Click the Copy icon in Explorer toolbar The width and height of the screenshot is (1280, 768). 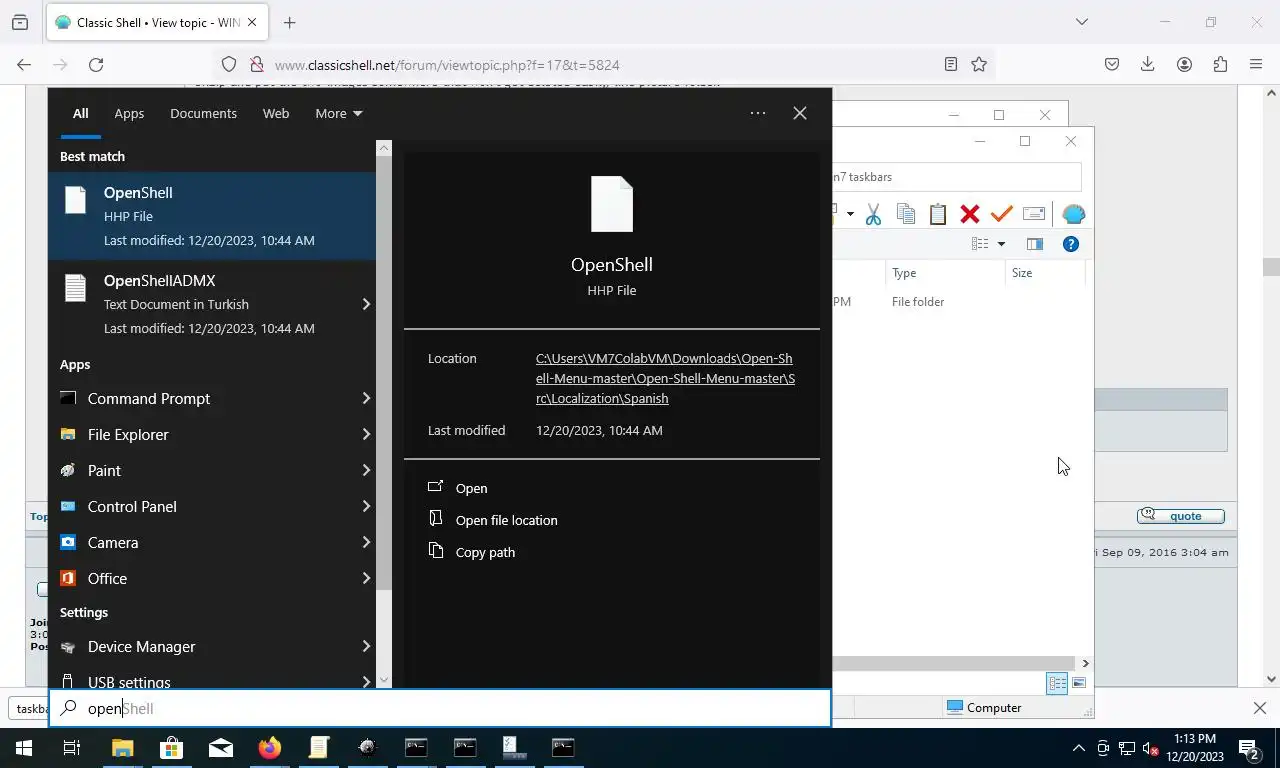tap(906, 214)
